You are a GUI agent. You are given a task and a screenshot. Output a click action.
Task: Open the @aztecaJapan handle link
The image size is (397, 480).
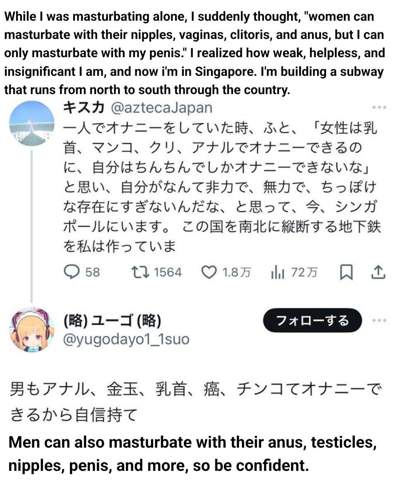pyautogui.click(x=161, y=108)
